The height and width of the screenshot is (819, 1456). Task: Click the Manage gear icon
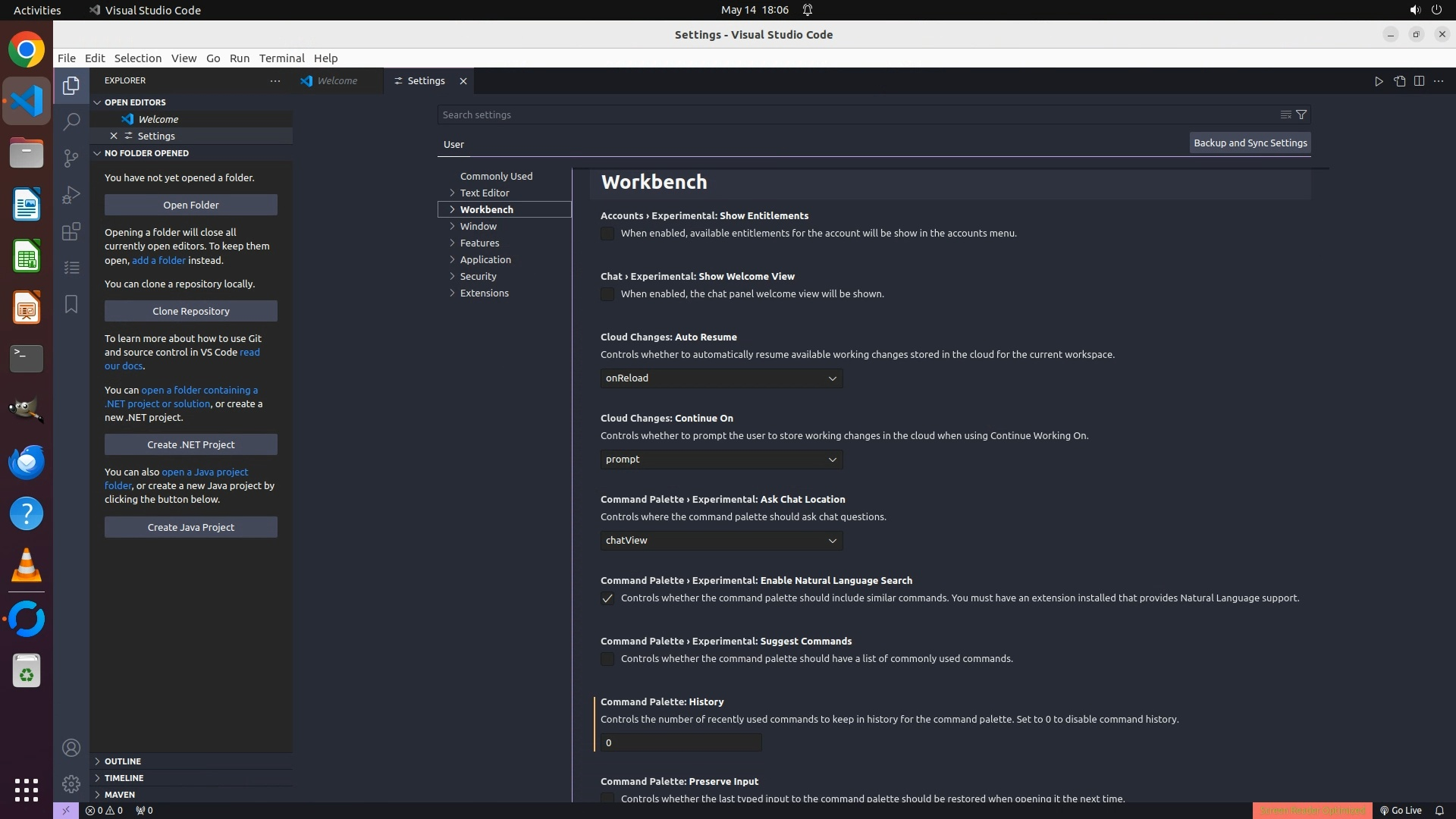[71, 783]
